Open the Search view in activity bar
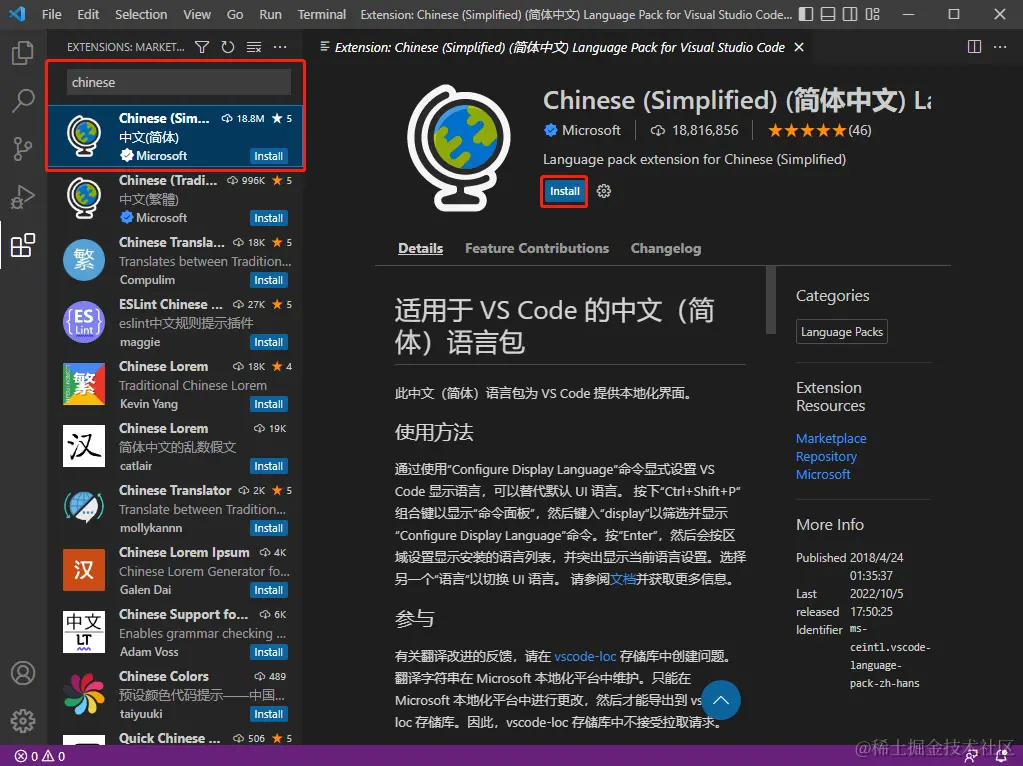Viewport: 1023px width, 766px height. [x=23, y=100]
